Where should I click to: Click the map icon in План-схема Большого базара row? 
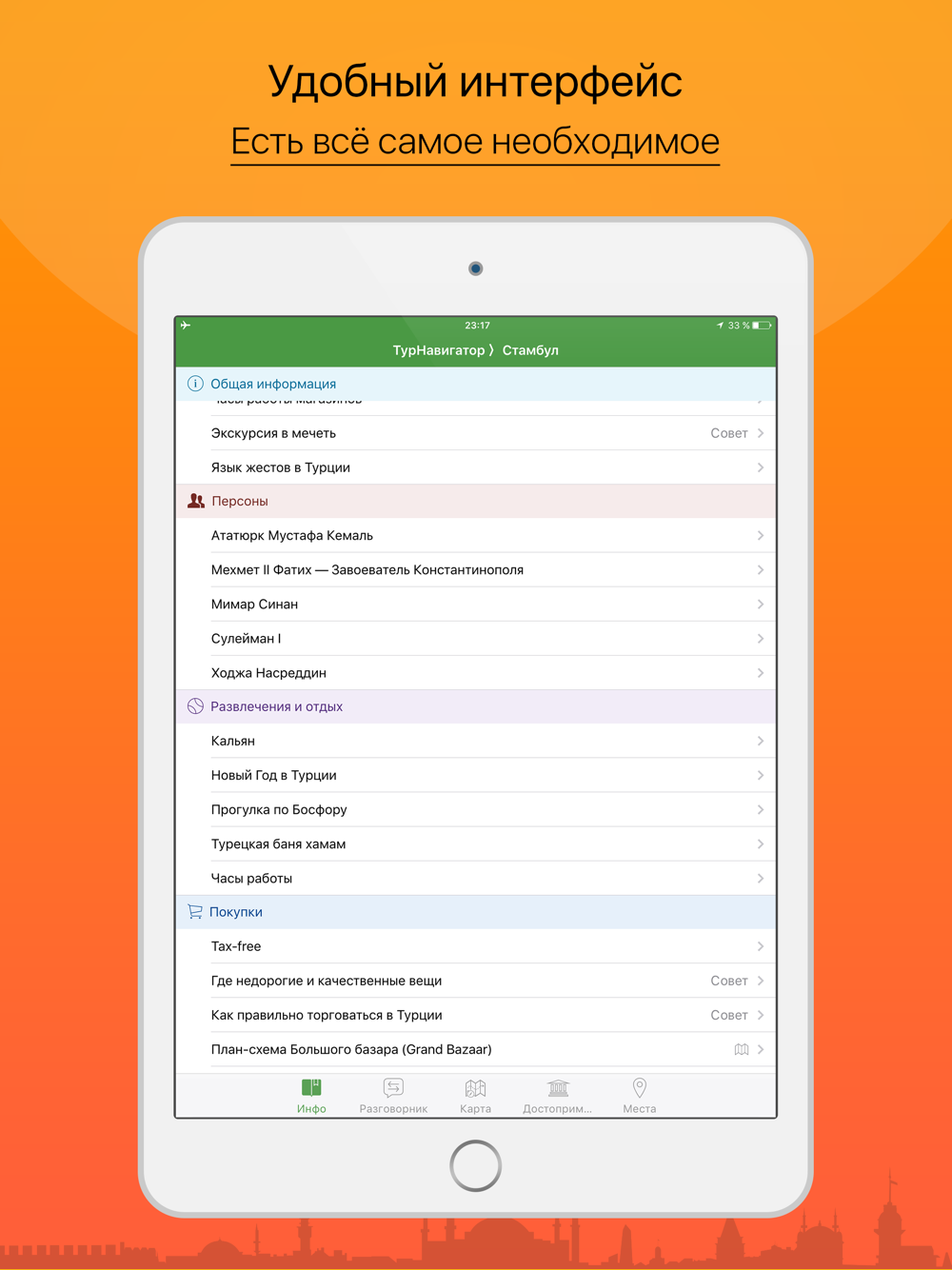coord(742,1049)
